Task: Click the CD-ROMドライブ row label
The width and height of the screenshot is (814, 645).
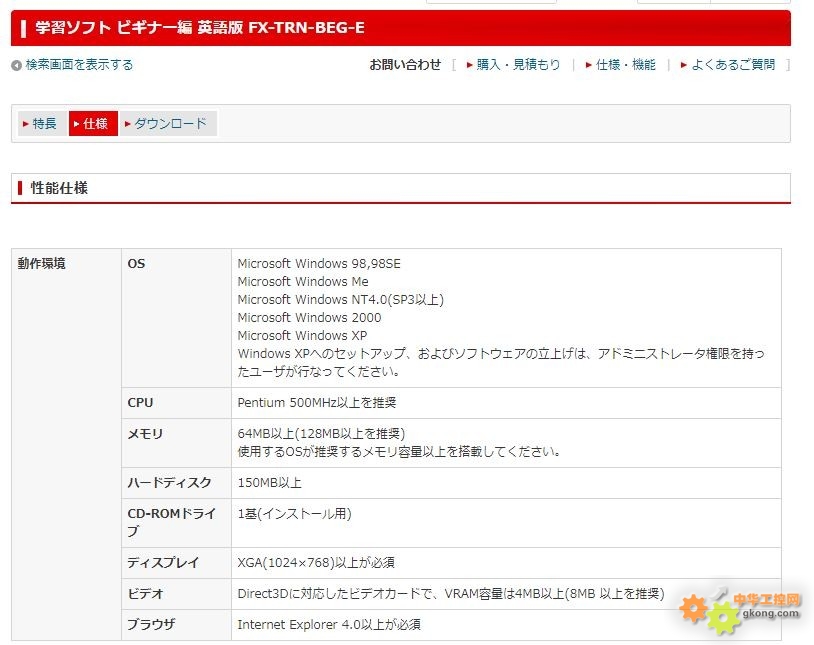Action: pos(172,522)
